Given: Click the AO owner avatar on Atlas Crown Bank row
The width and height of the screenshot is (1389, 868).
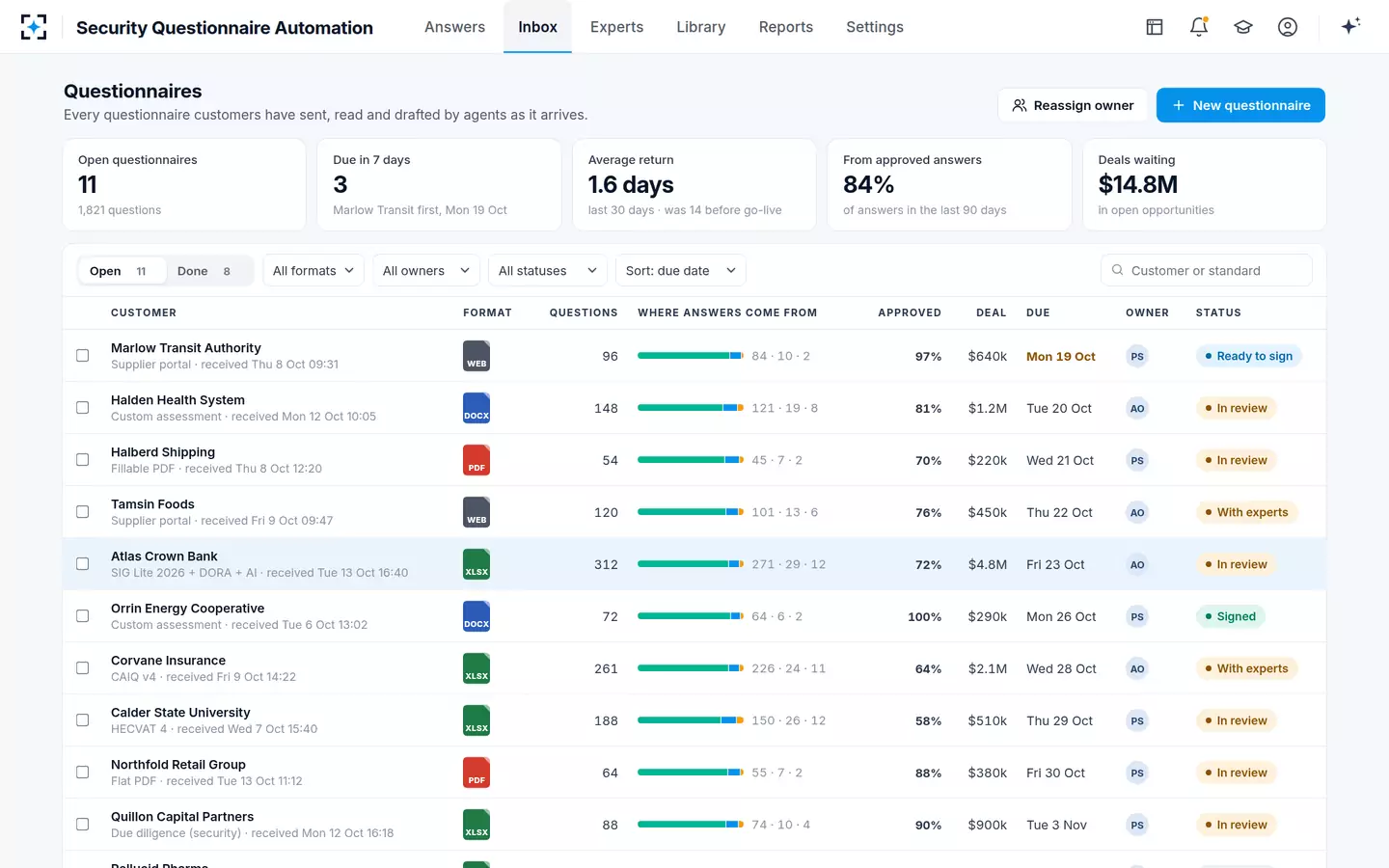Looking at the screenshot, I should (x=1137, y=564).
